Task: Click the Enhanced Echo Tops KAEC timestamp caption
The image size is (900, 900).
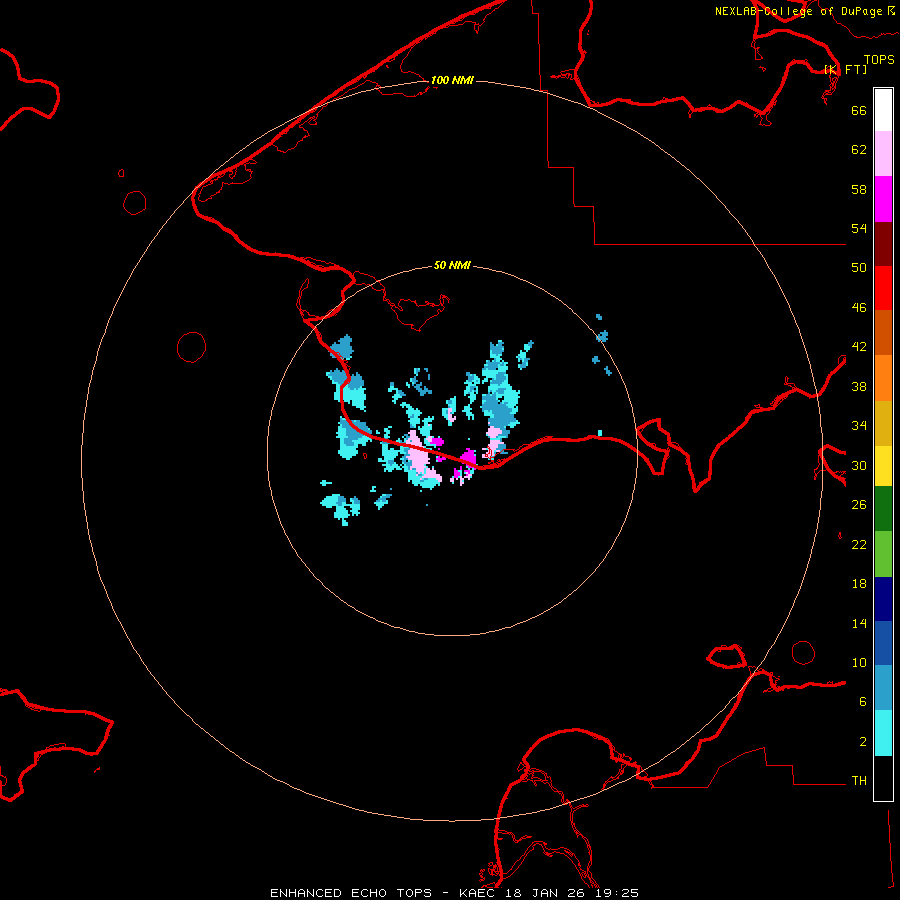Action: tap(454, 893)
